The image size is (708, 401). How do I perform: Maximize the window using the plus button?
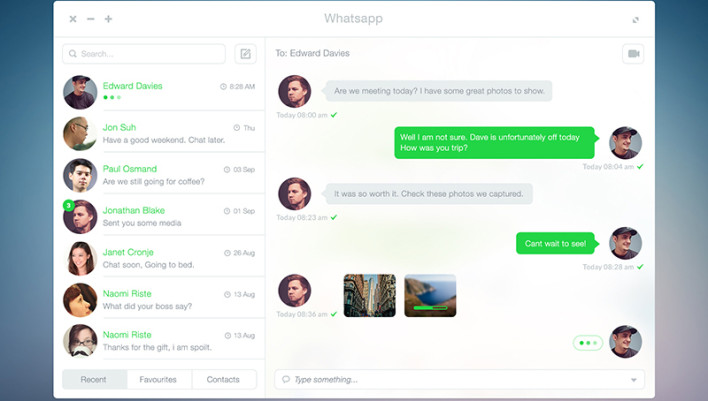(x=108, y=19)
